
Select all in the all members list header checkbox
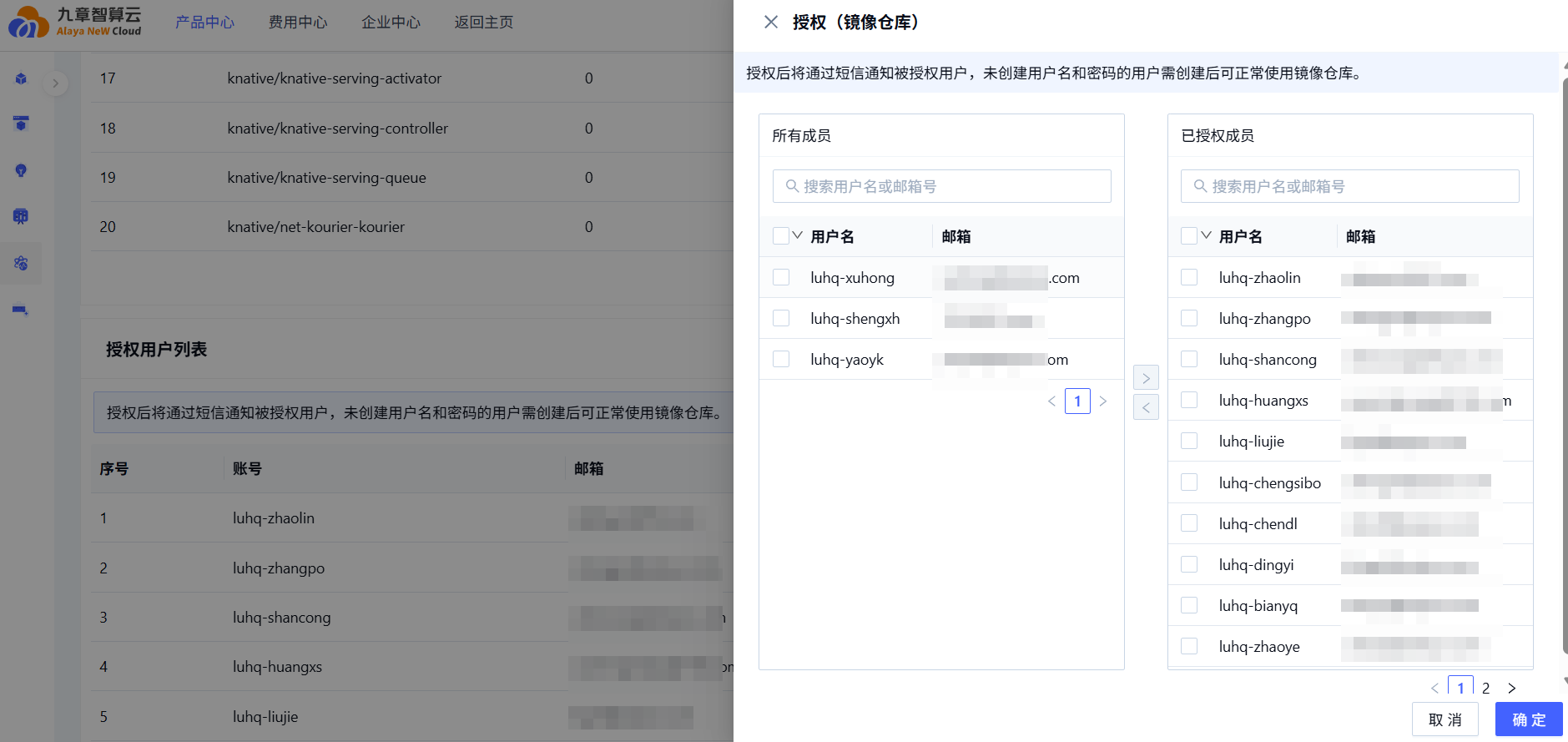click(781, 236)
